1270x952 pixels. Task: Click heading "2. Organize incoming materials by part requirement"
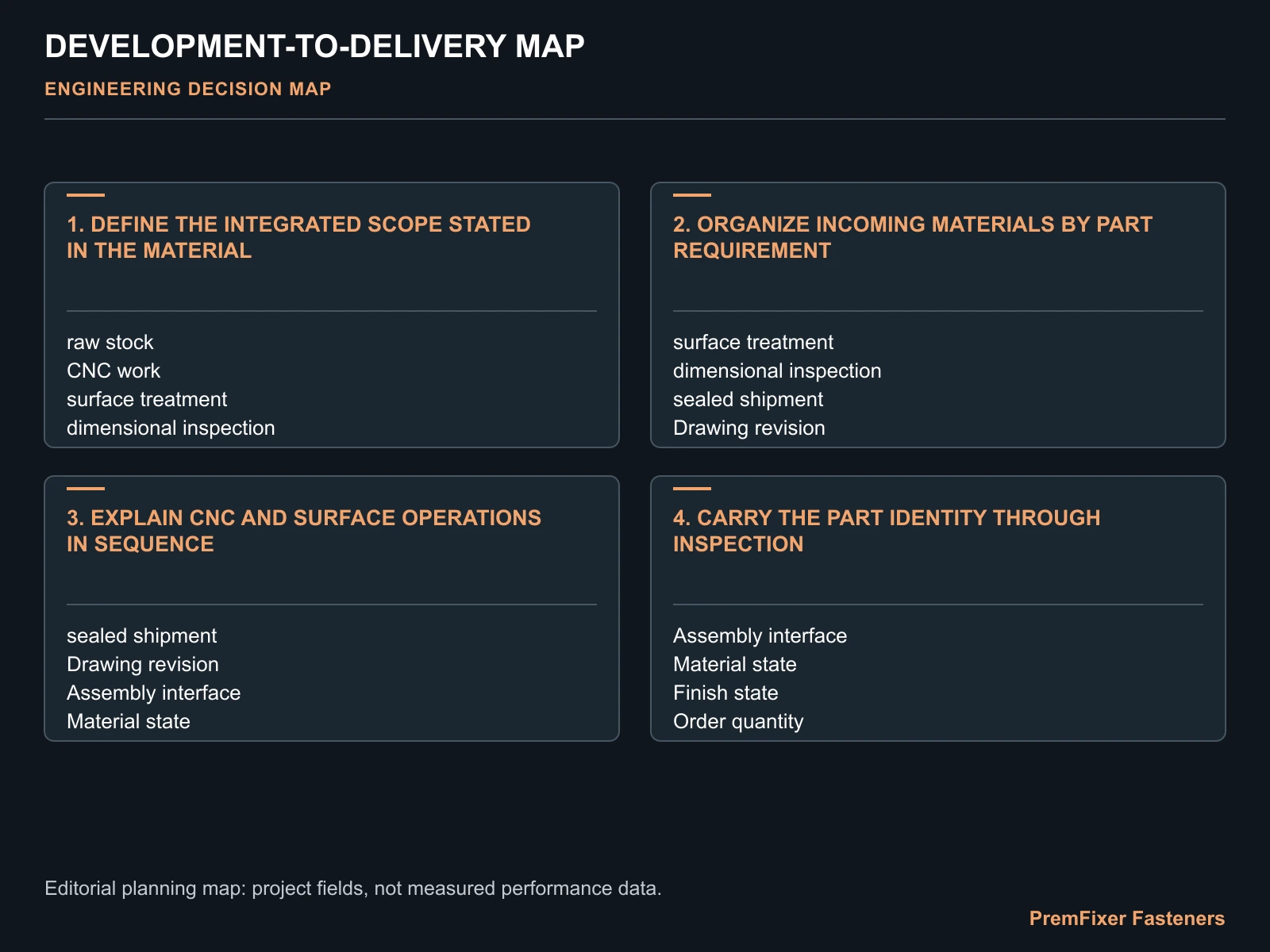(x=913, y=237)
